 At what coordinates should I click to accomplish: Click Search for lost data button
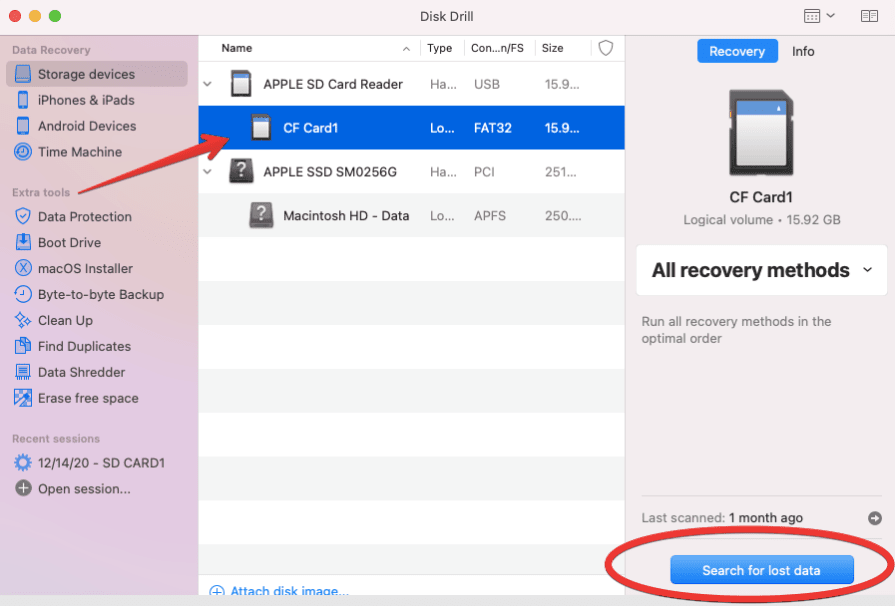[761, 570]
